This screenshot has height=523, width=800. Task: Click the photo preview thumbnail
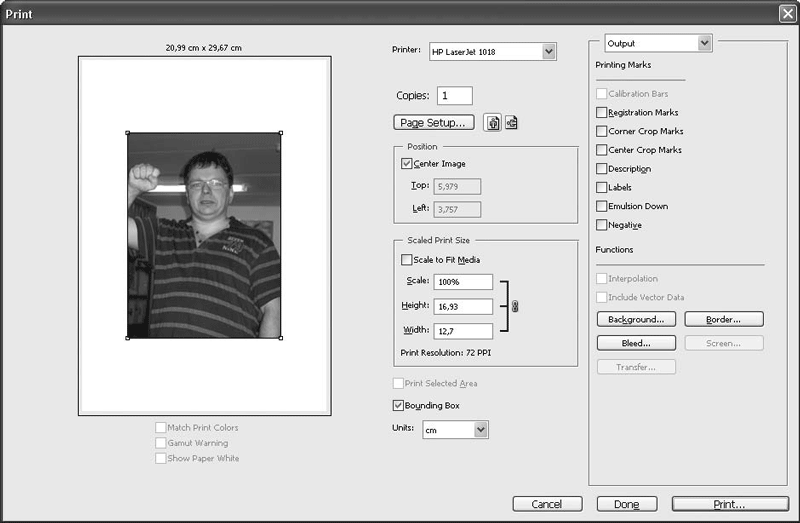coord(204,236)
